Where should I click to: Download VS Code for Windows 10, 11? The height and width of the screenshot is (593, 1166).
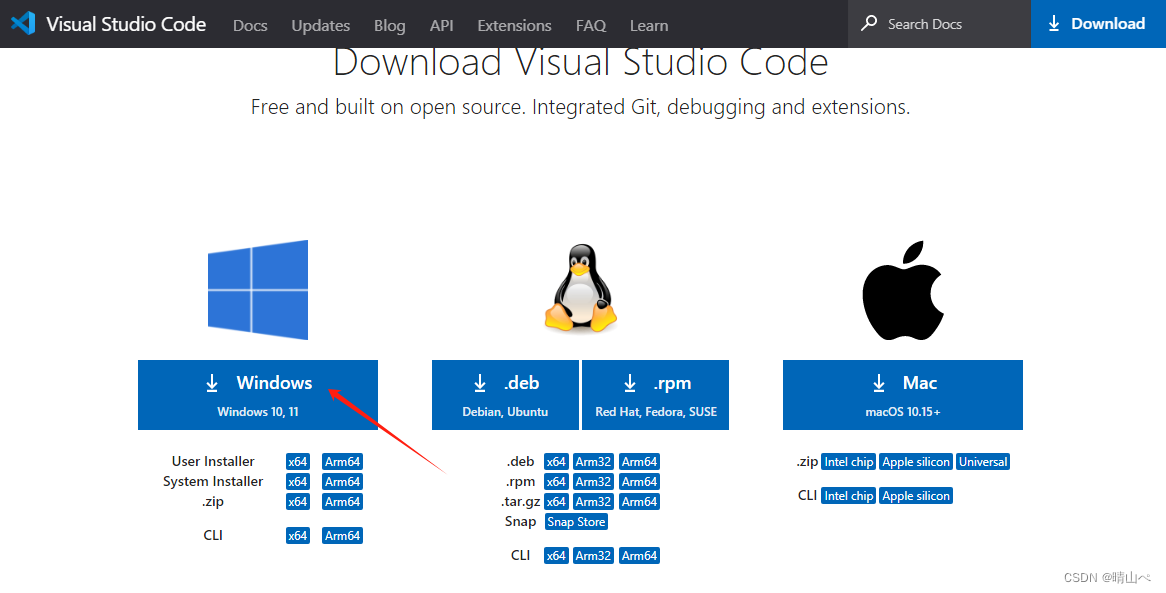click(257, 394)
